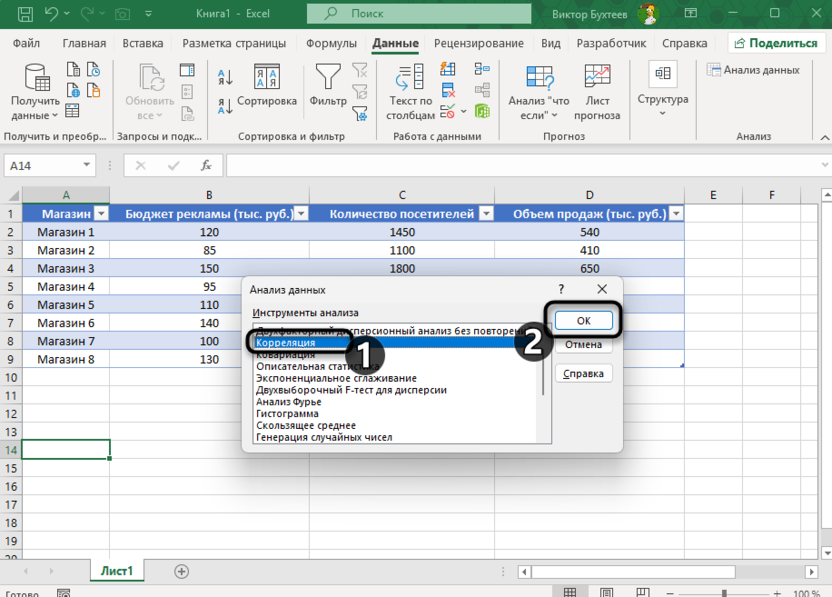832x597 pixels.
Task: Click the Лист прогноза chart icon
Action: tap(597, 78)
